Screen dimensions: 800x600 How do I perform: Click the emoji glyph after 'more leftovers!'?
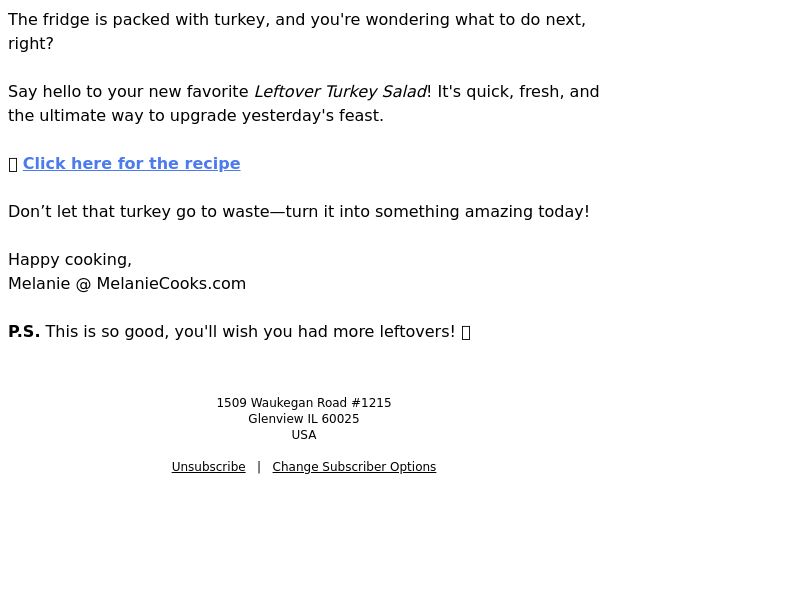tap(466, 332)
